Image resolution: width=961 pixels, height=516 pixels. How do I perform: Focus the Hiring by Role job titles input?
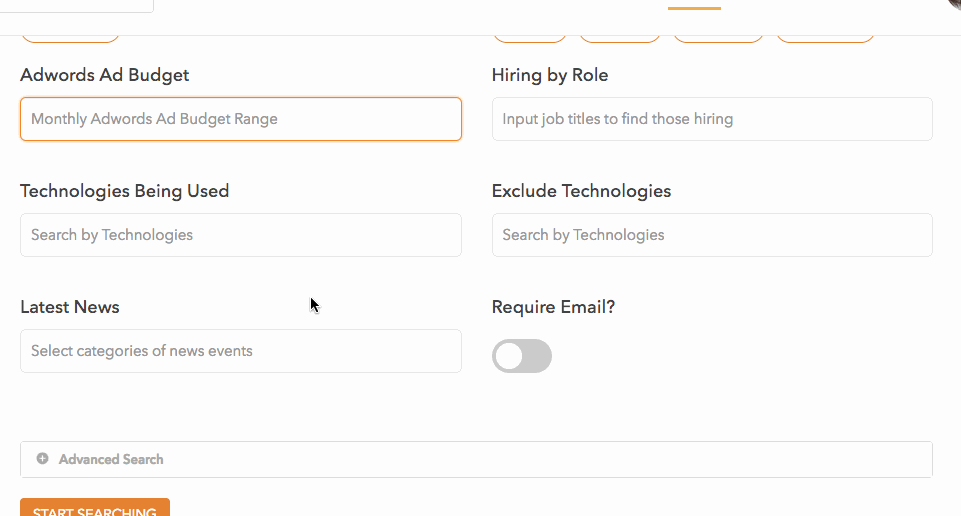(712, 119)
